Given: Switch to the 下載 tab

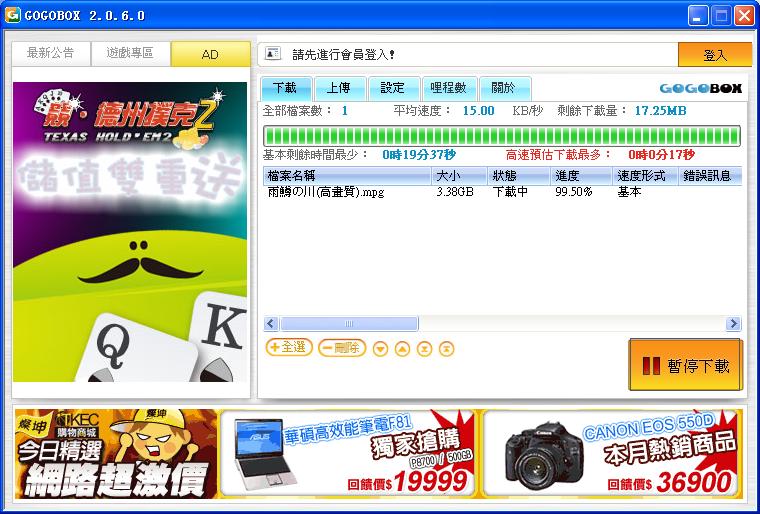Looking at the screenshot, I should (286, 89).
